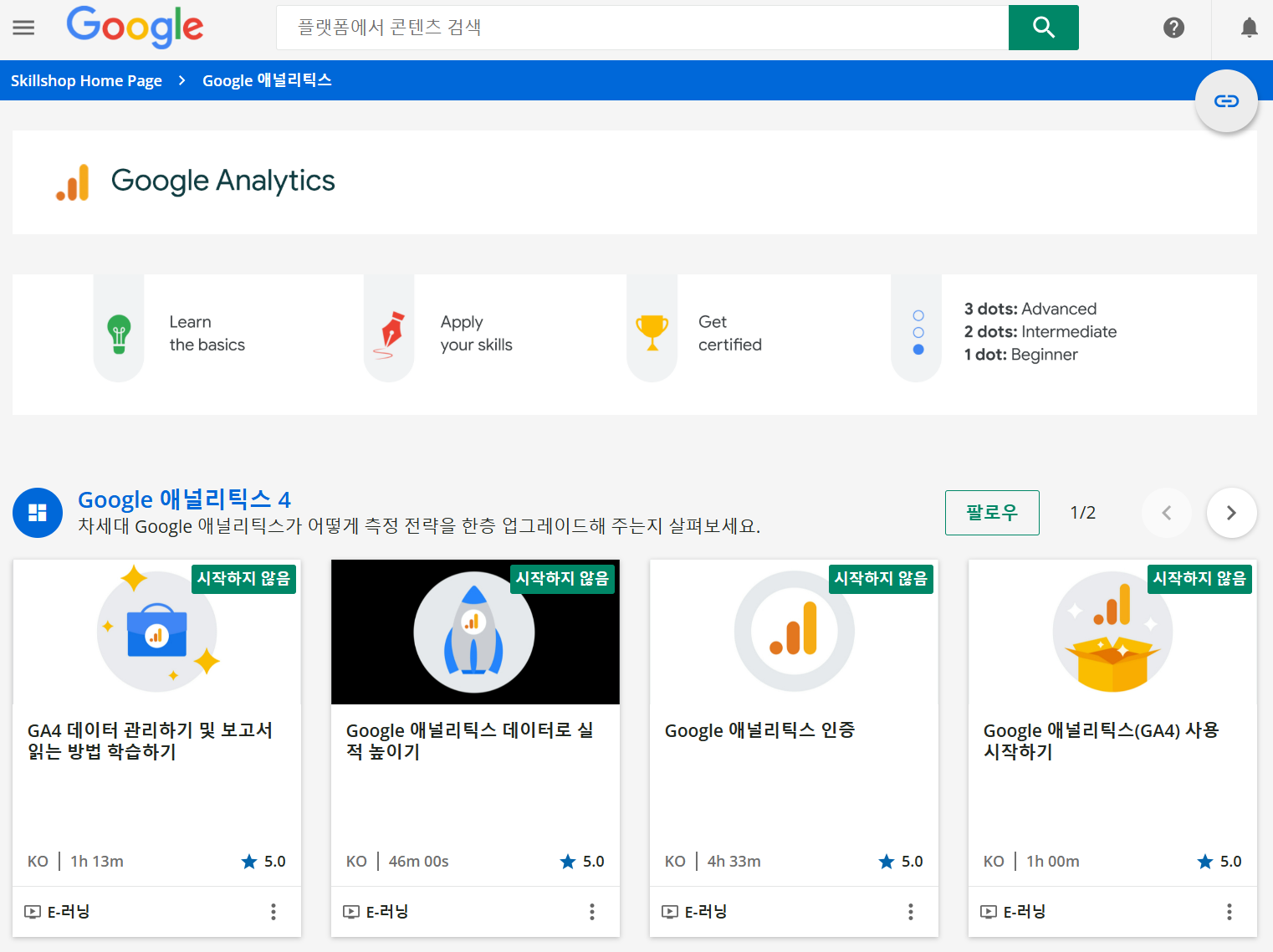1273x952 pixels.
Task: Open the hamburger navigation menu
Action: click(x=23, y=28)
